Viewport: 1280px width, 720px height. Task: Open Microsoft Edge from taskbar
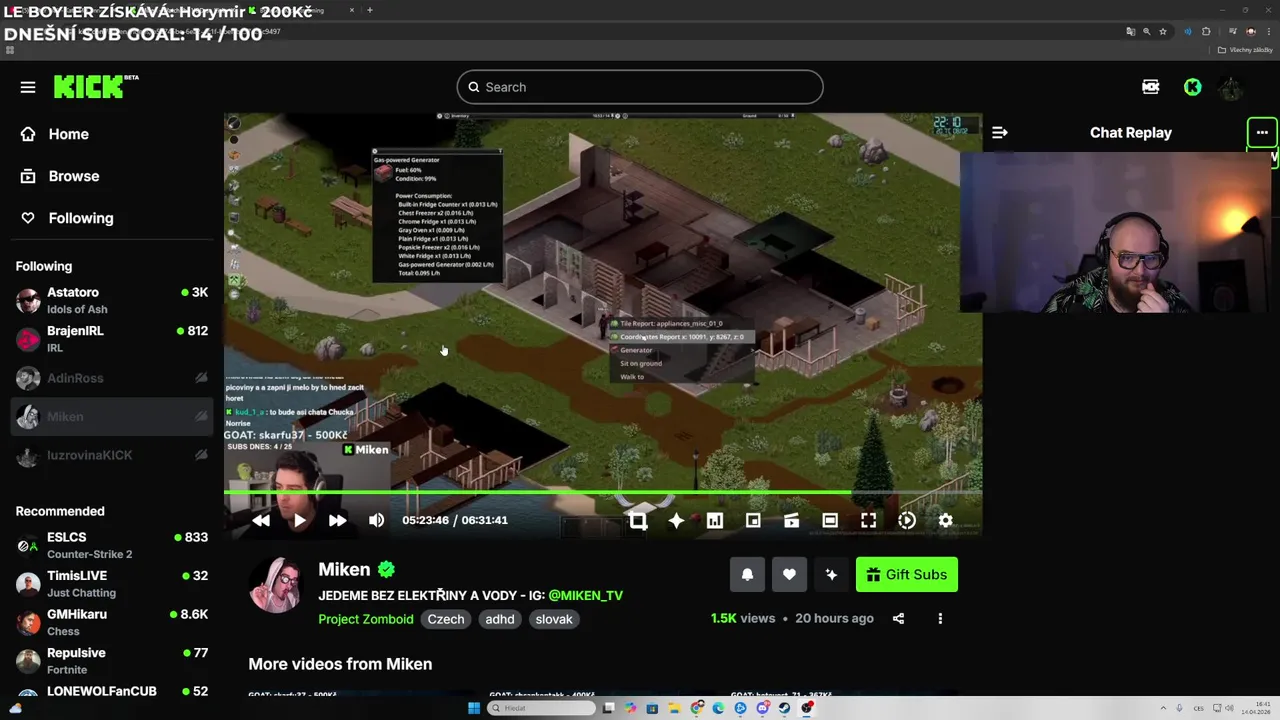718,708
